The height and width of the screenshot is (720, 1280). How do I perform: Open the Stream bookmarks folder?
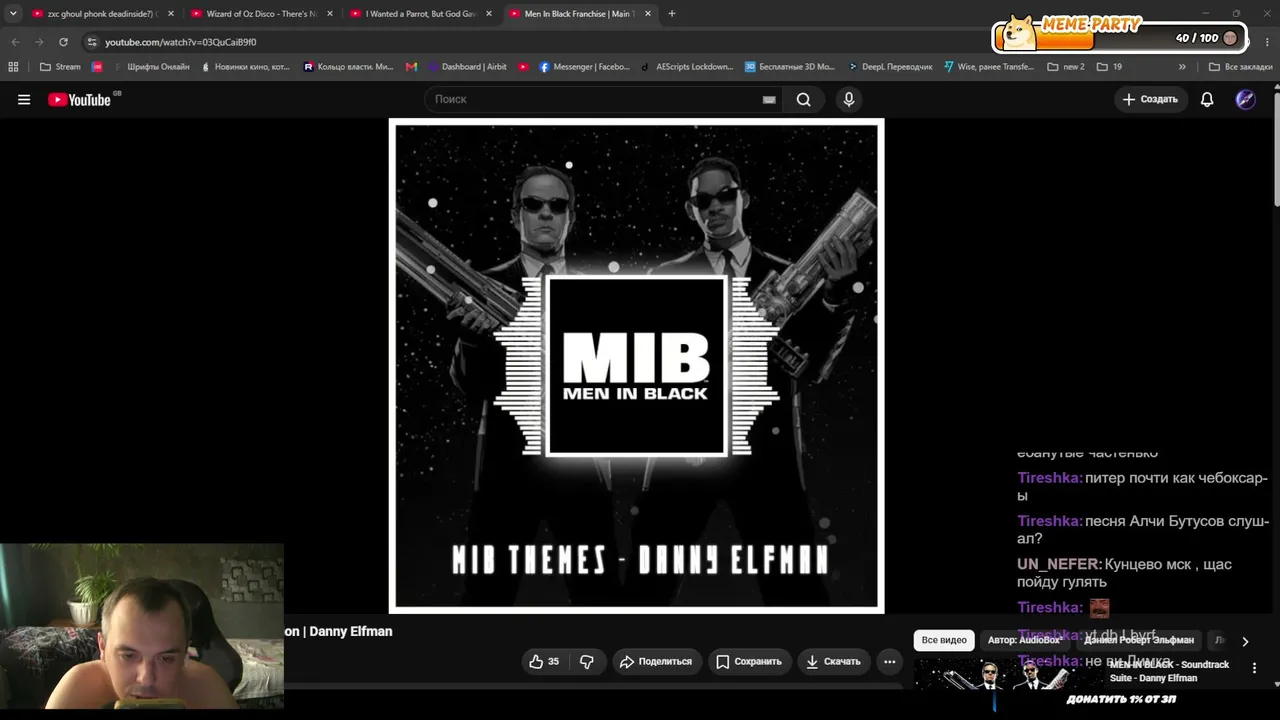[x=60, y=67]
